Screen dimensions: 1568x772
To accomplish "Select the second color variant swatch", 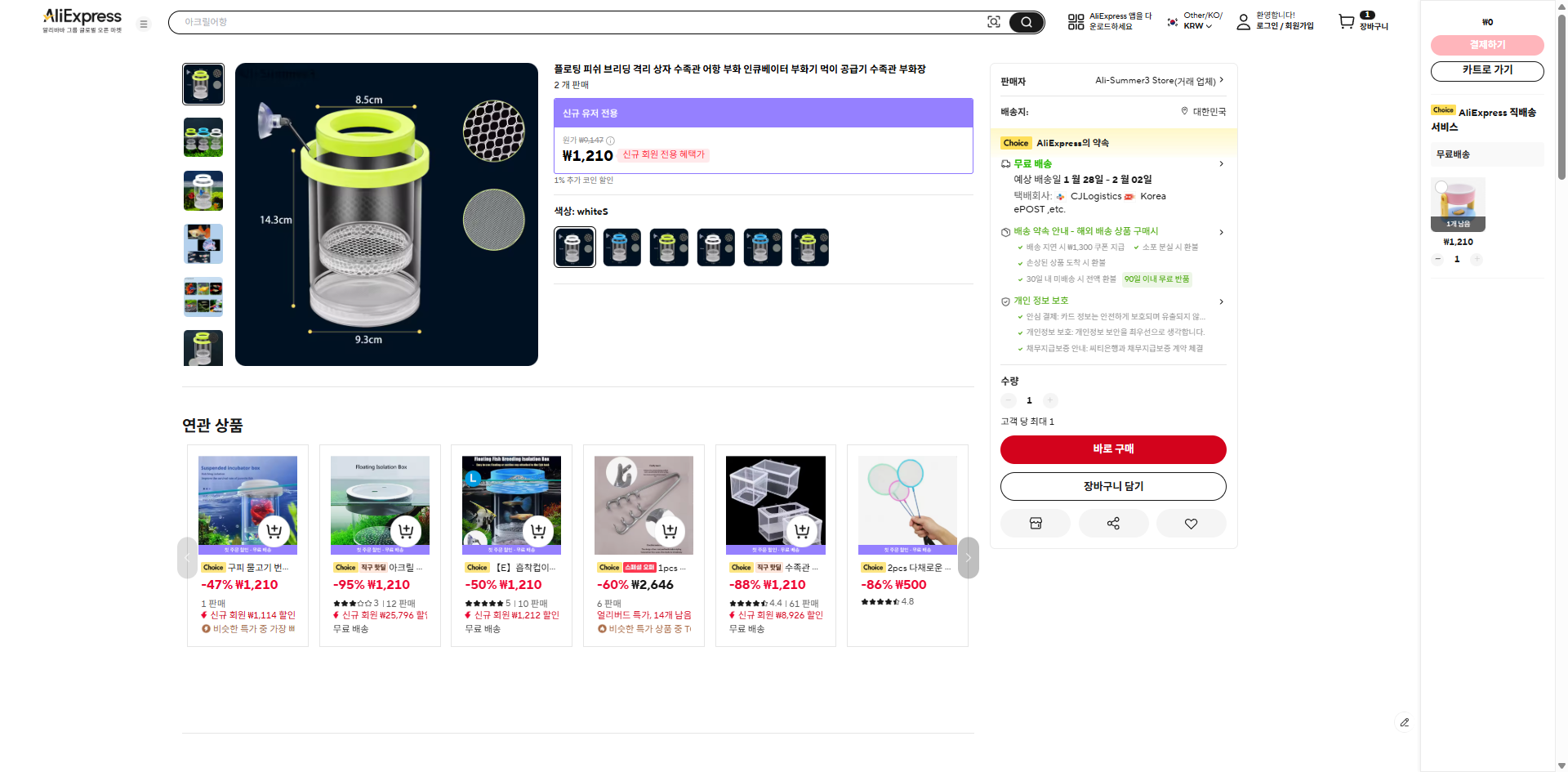I will pyautogui.click(x=621, y=248).
